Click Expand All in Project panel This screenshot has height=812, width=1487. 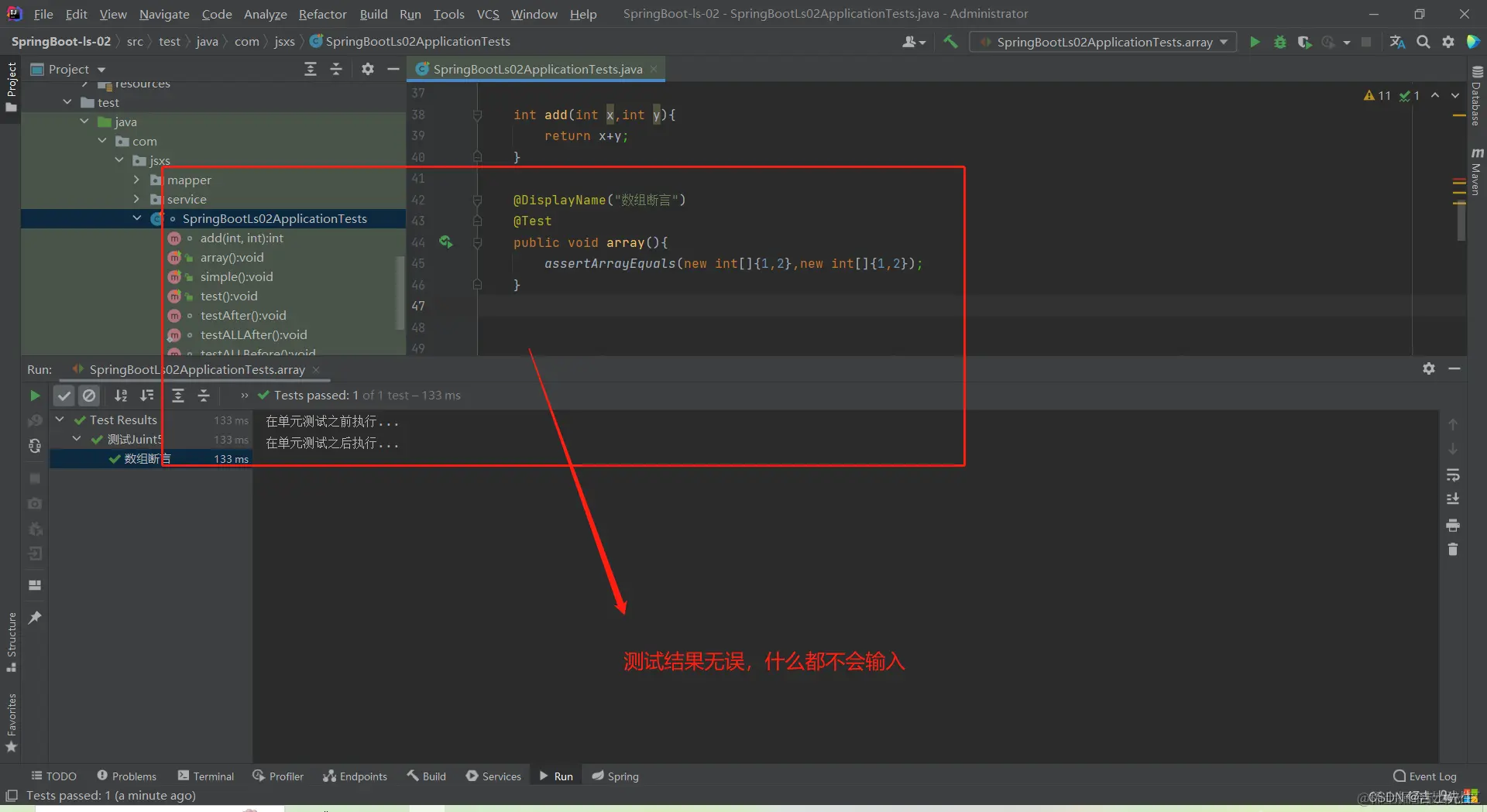coord(311,69)
